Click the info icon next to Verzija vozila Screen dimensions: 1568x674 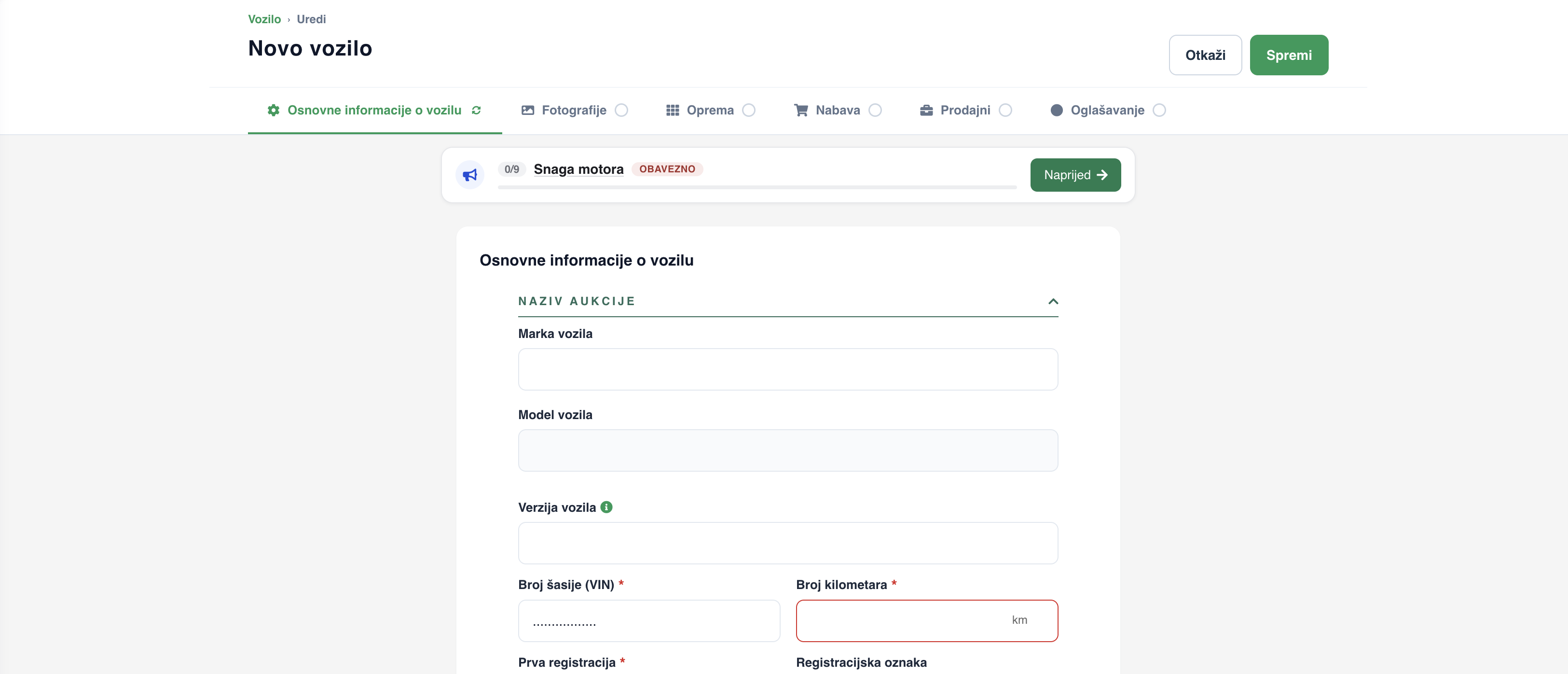(x=606, y=507)
